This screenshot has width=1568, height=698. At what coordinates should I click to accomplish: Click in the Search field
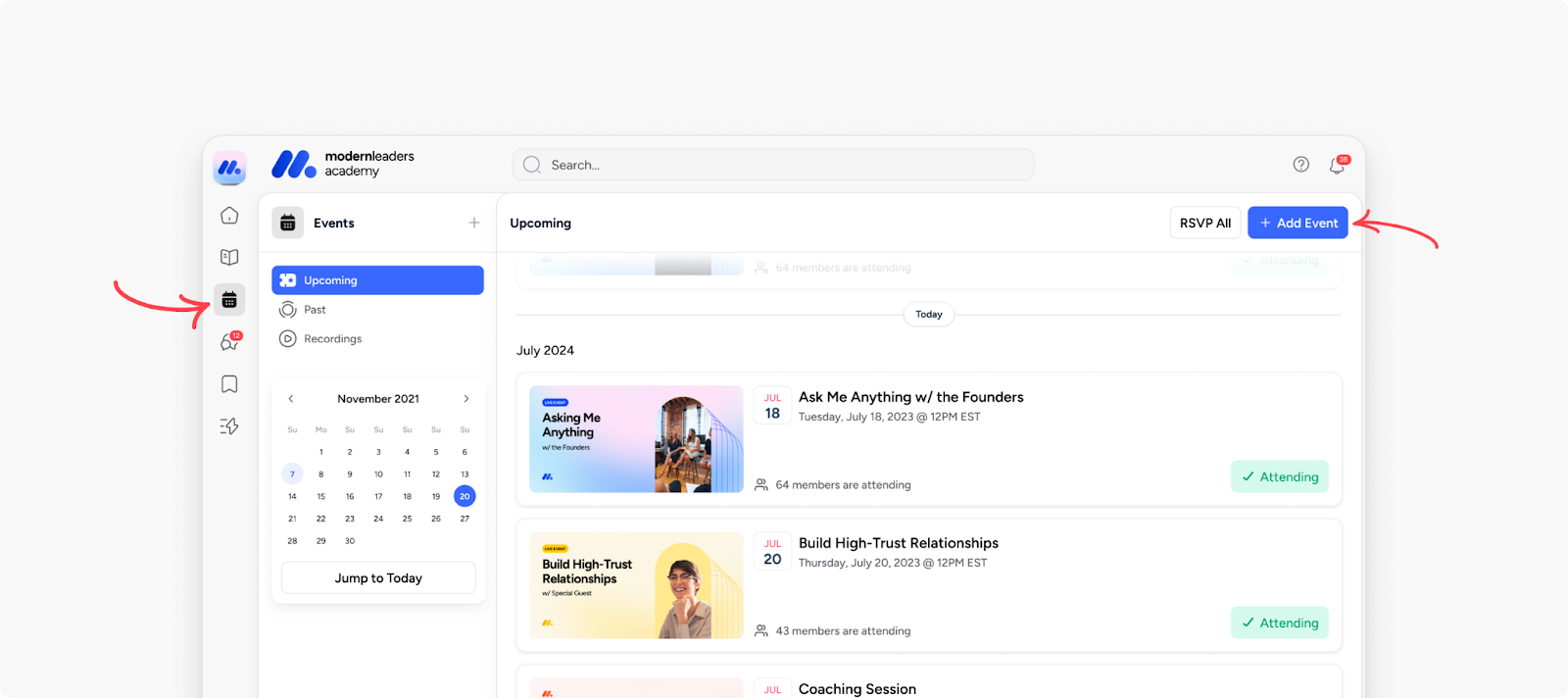[x=773, y=165]
